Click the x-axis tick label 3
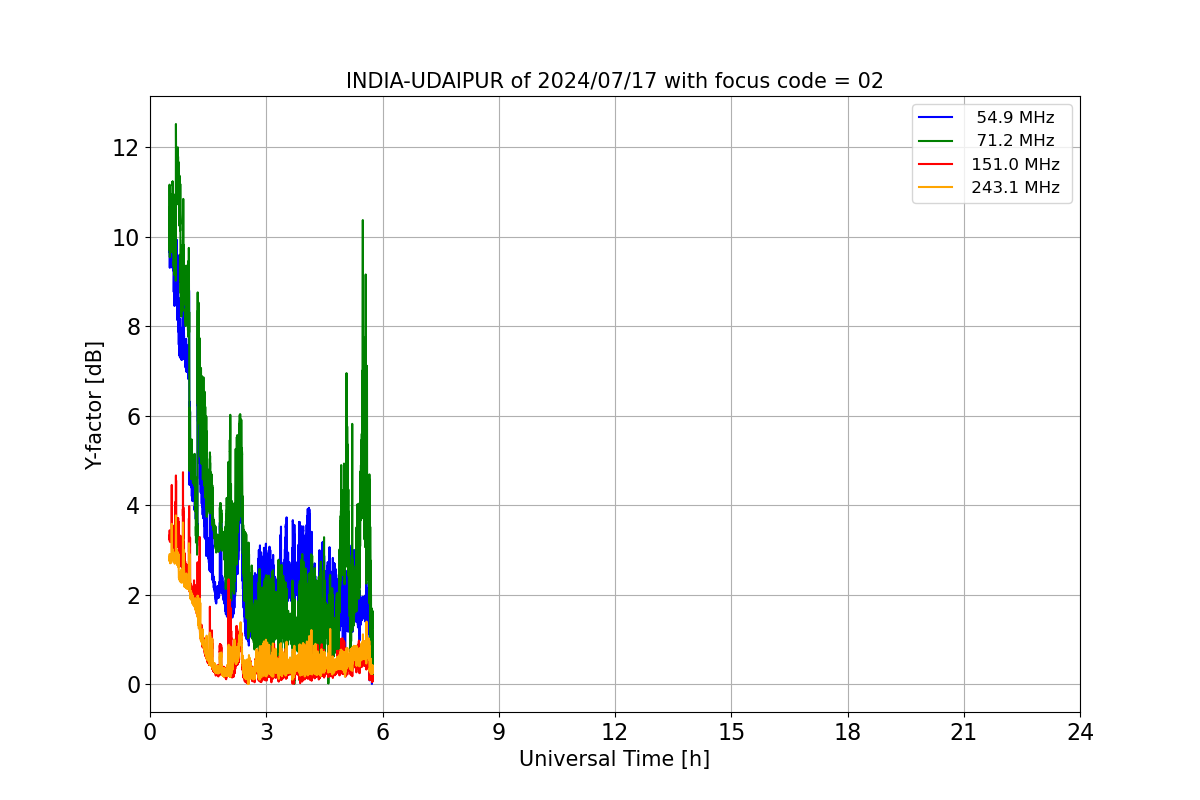Image resolution: width=1200 pixels, height=800 pixels. (266, 732)
